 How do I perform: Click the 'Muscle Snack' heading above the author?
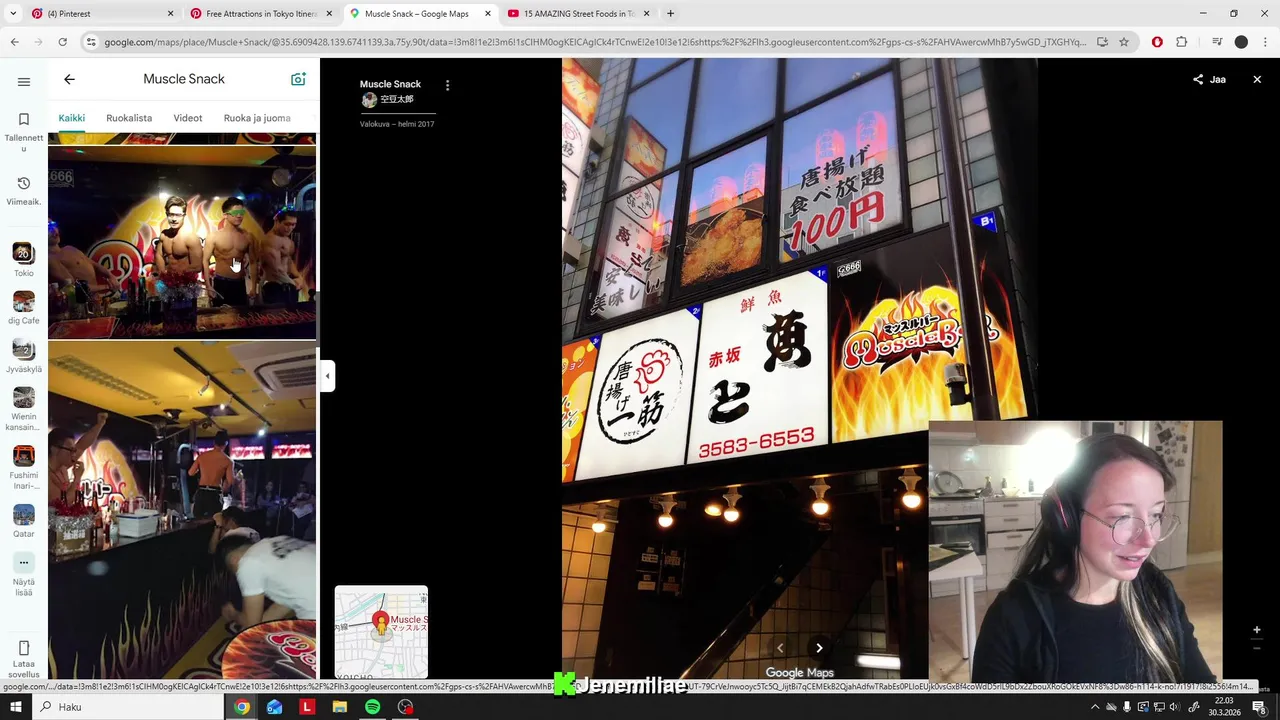tap(390, 84)
